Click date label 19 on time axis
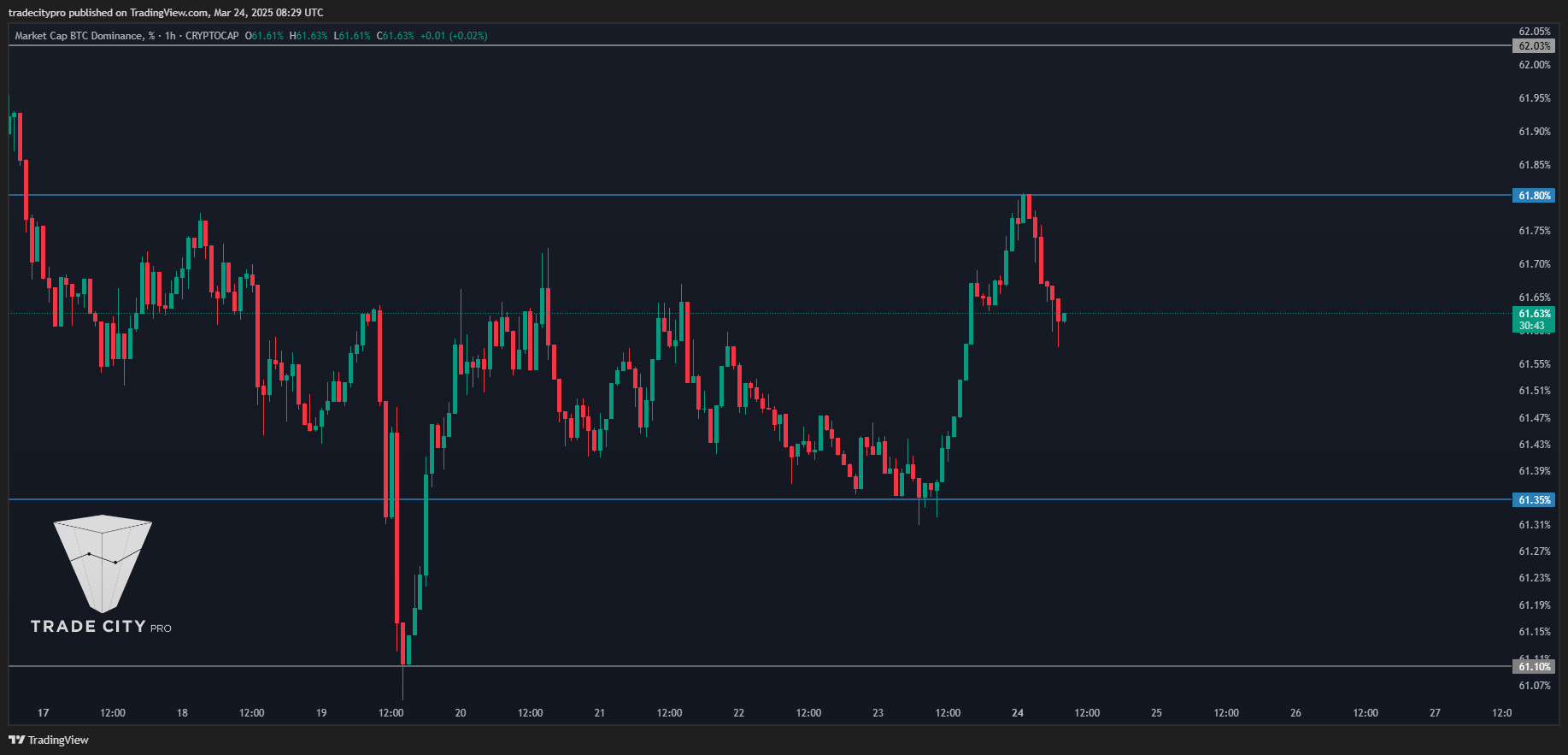This screenshot has height=755, width=1568. [x=321, y=713]
